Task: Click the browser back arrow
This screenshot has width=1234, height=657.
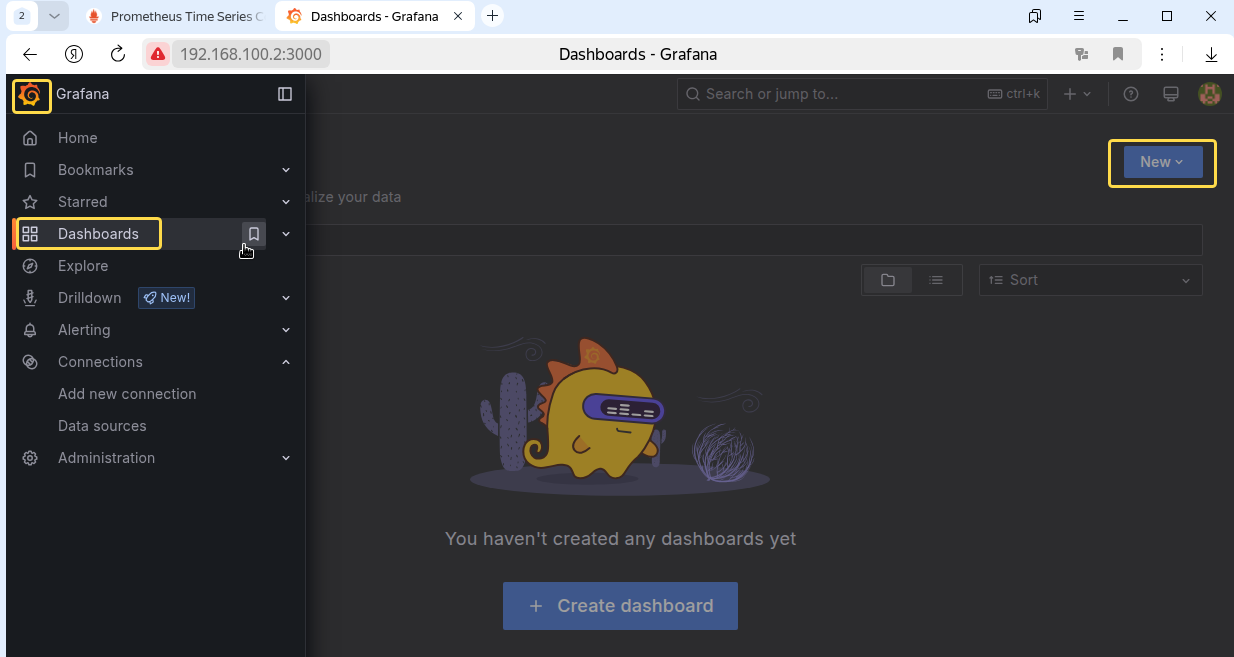Action: pyautogui.click(x=30, y=54)
